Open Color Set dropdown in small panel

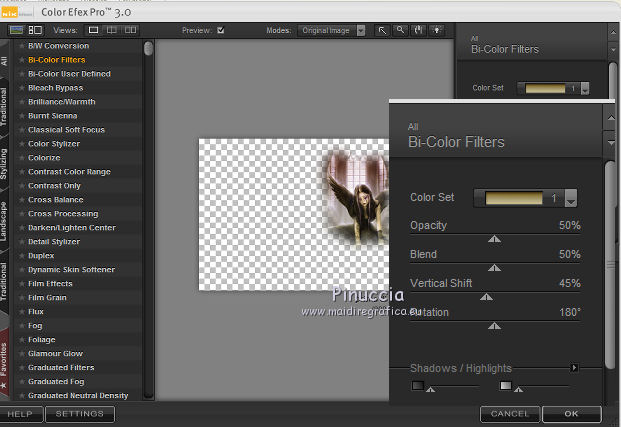click(x=585, y=88)
